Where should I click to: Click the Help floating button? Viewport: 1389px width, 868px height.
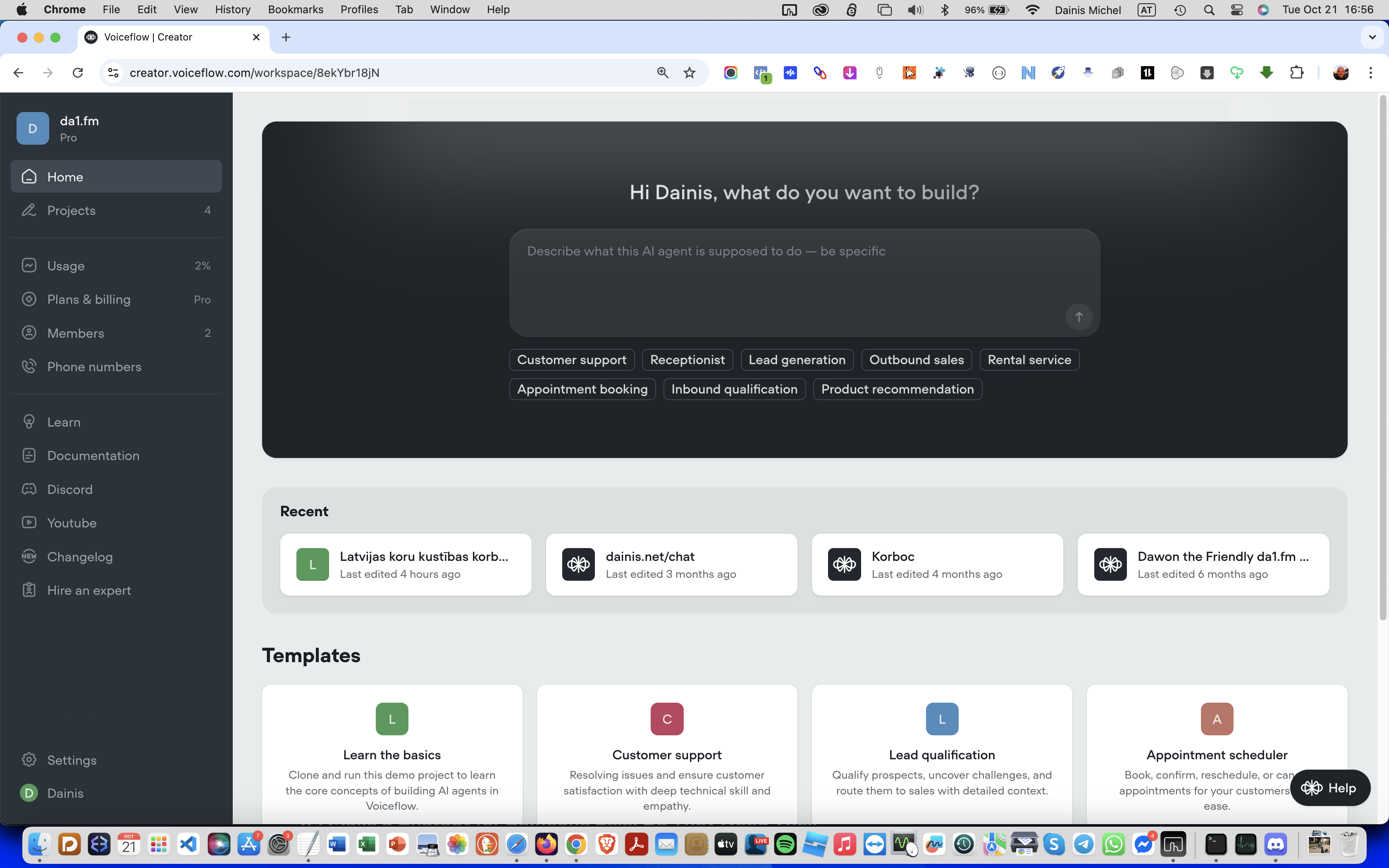click(1329, 788)
